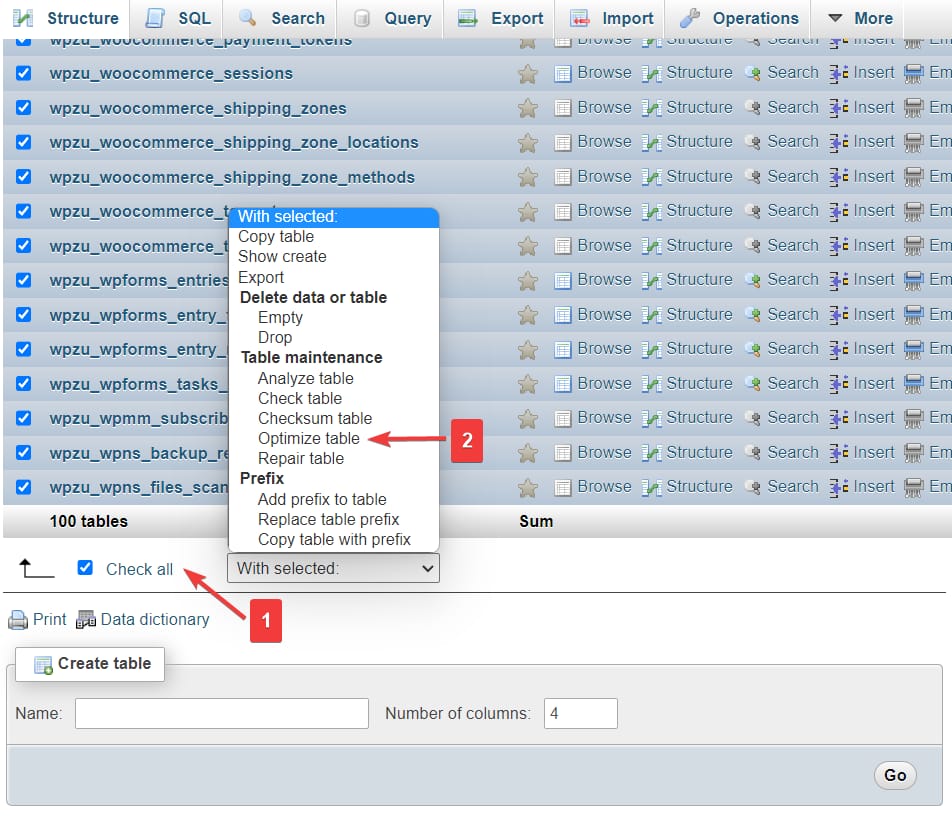Click Insert icon in wpzu_woocommerce_shipping_zone_methods row

pos(838,177)
